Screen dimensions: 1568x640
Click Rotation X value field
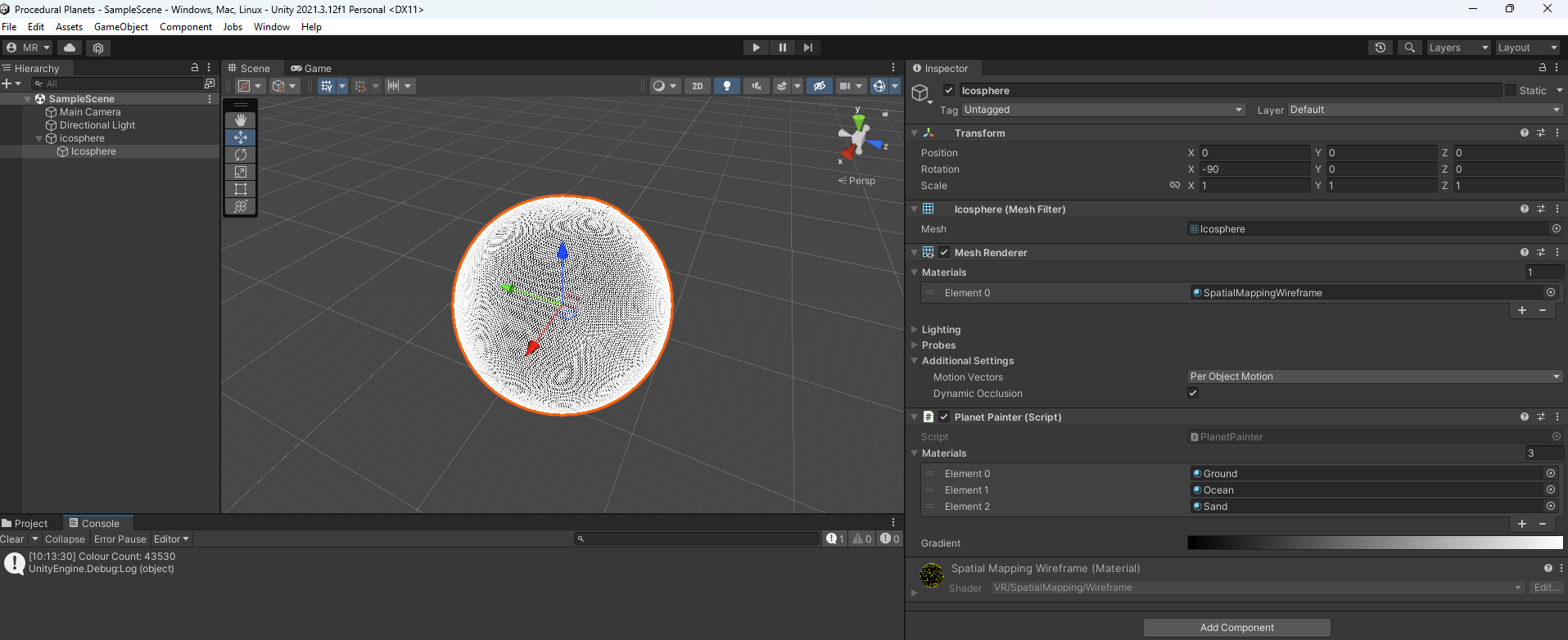[1254, 169]
